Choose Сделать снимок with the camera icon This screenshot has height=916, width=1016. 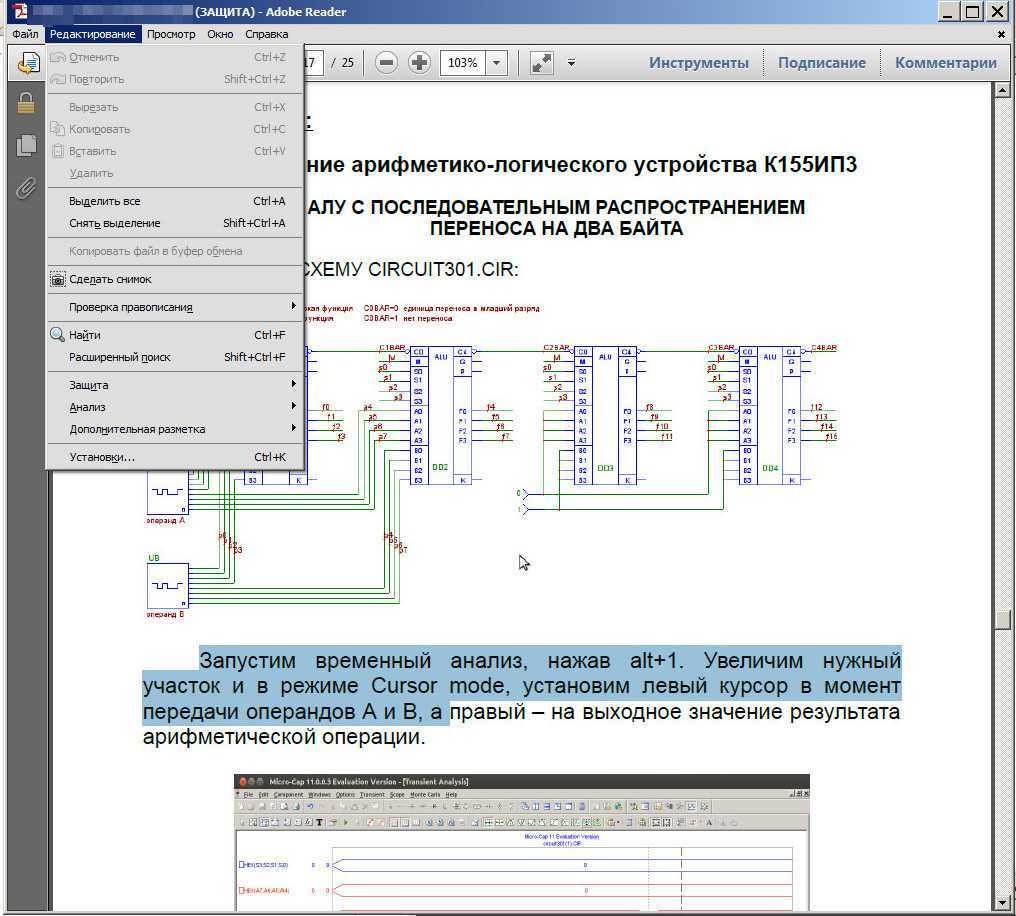coord(110,279)
